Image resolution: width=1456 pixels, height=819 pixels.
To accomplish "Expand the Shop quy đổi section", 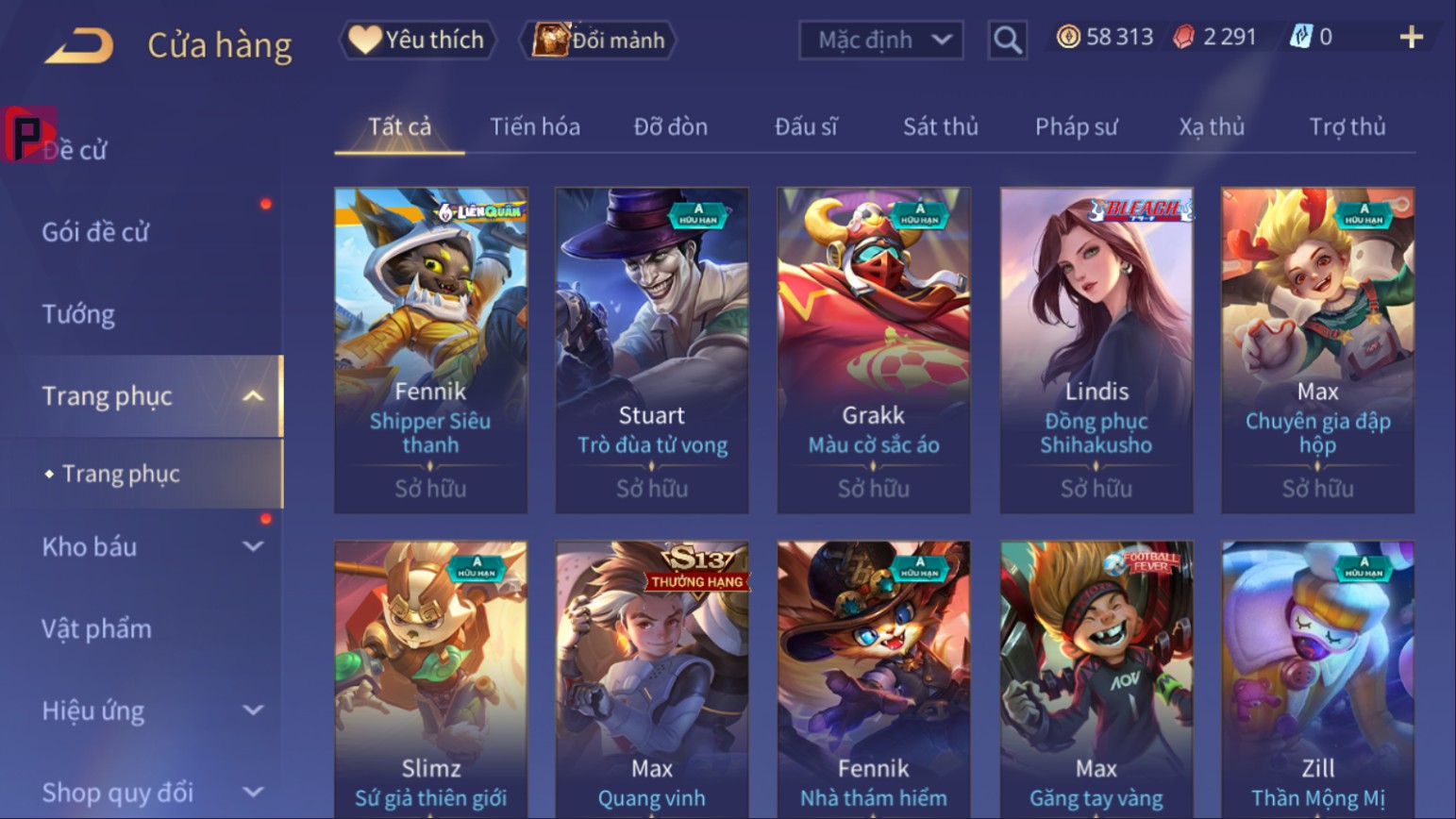I will point(253,793).
